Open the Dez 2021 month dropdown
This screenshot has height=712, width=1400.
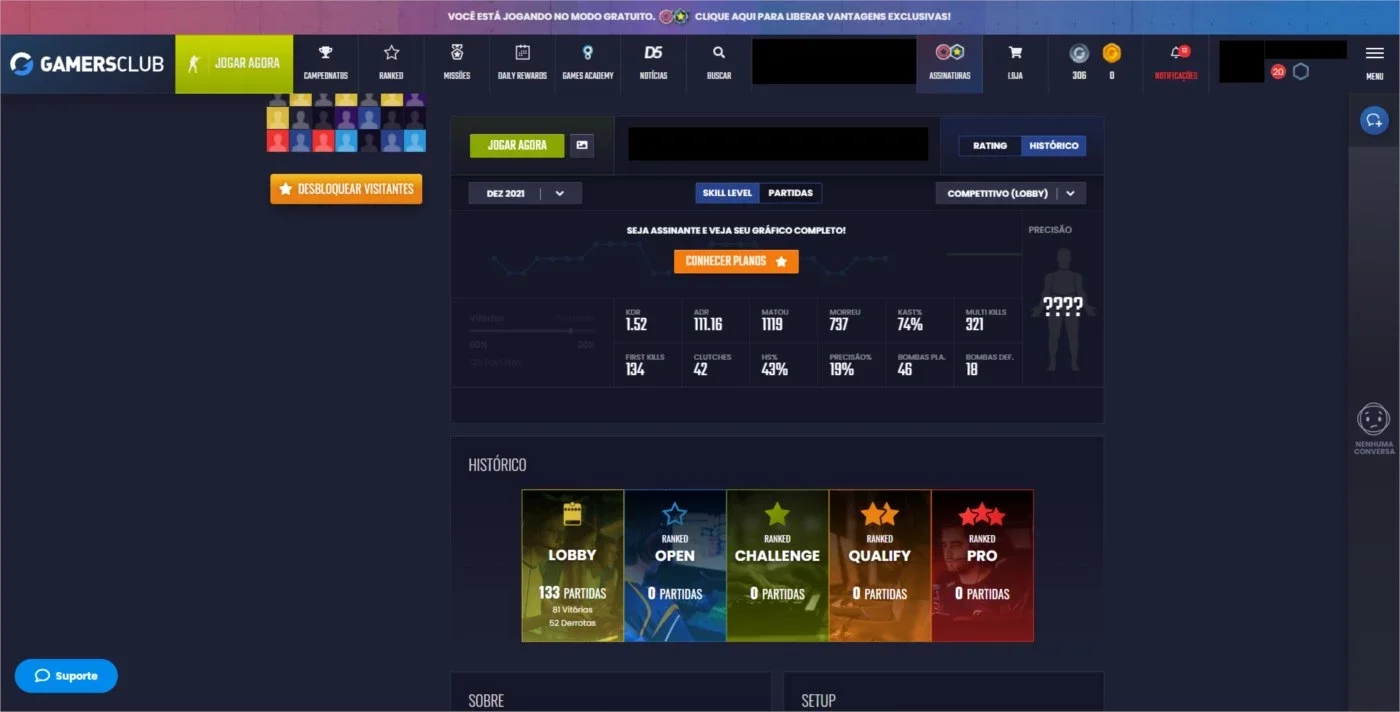525,193
